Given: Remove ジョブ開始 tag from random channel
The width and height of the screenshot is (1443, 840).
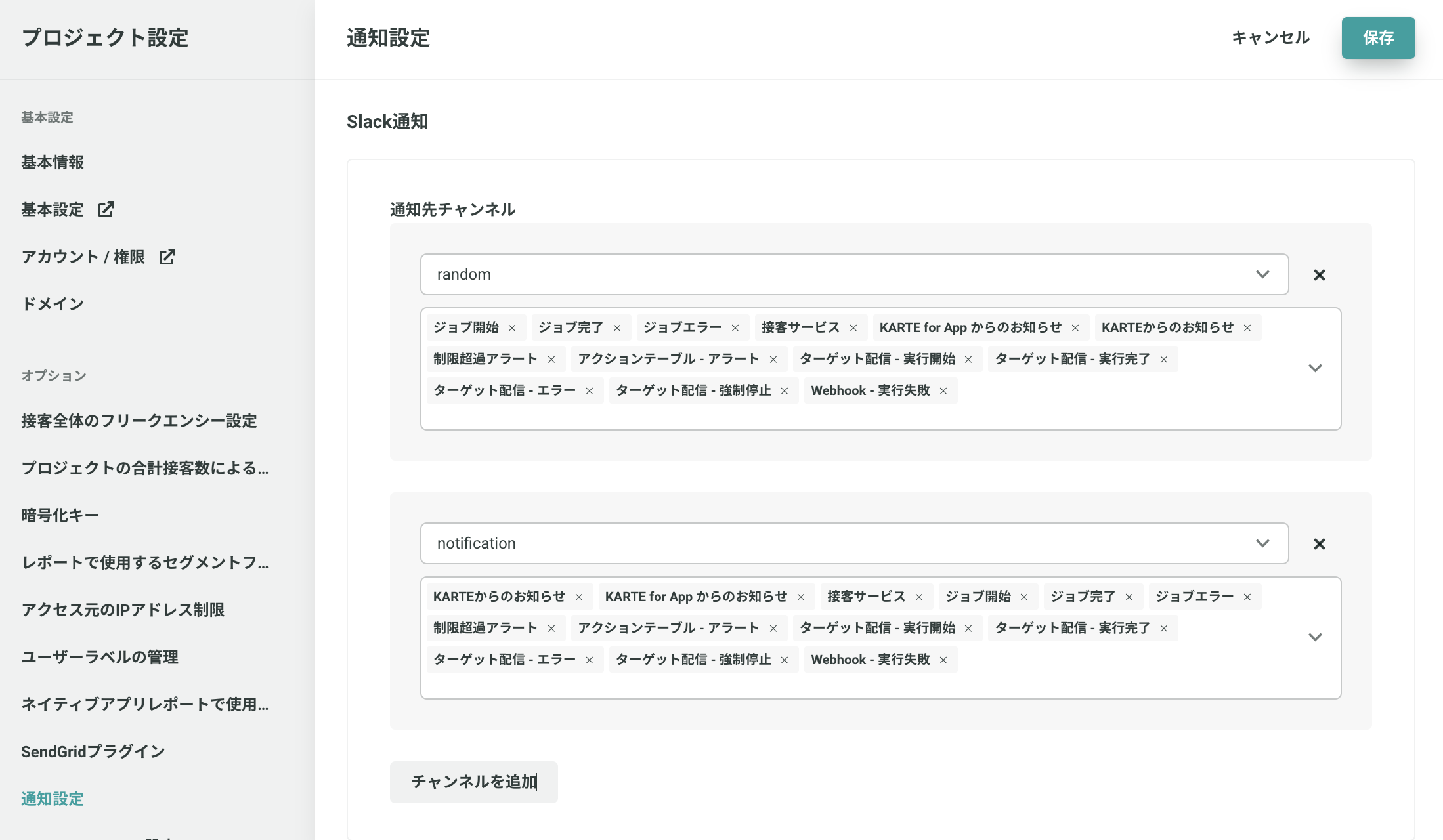Looking at the screenshot, I should coord(512,328).
